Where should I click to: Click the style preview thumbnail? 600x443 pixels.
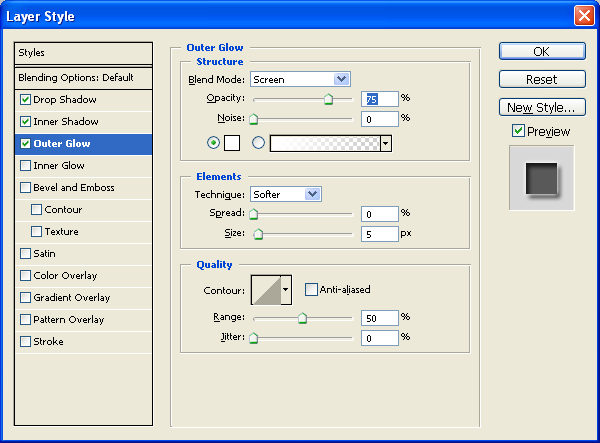pyautogui.click(x=541, y=178)
